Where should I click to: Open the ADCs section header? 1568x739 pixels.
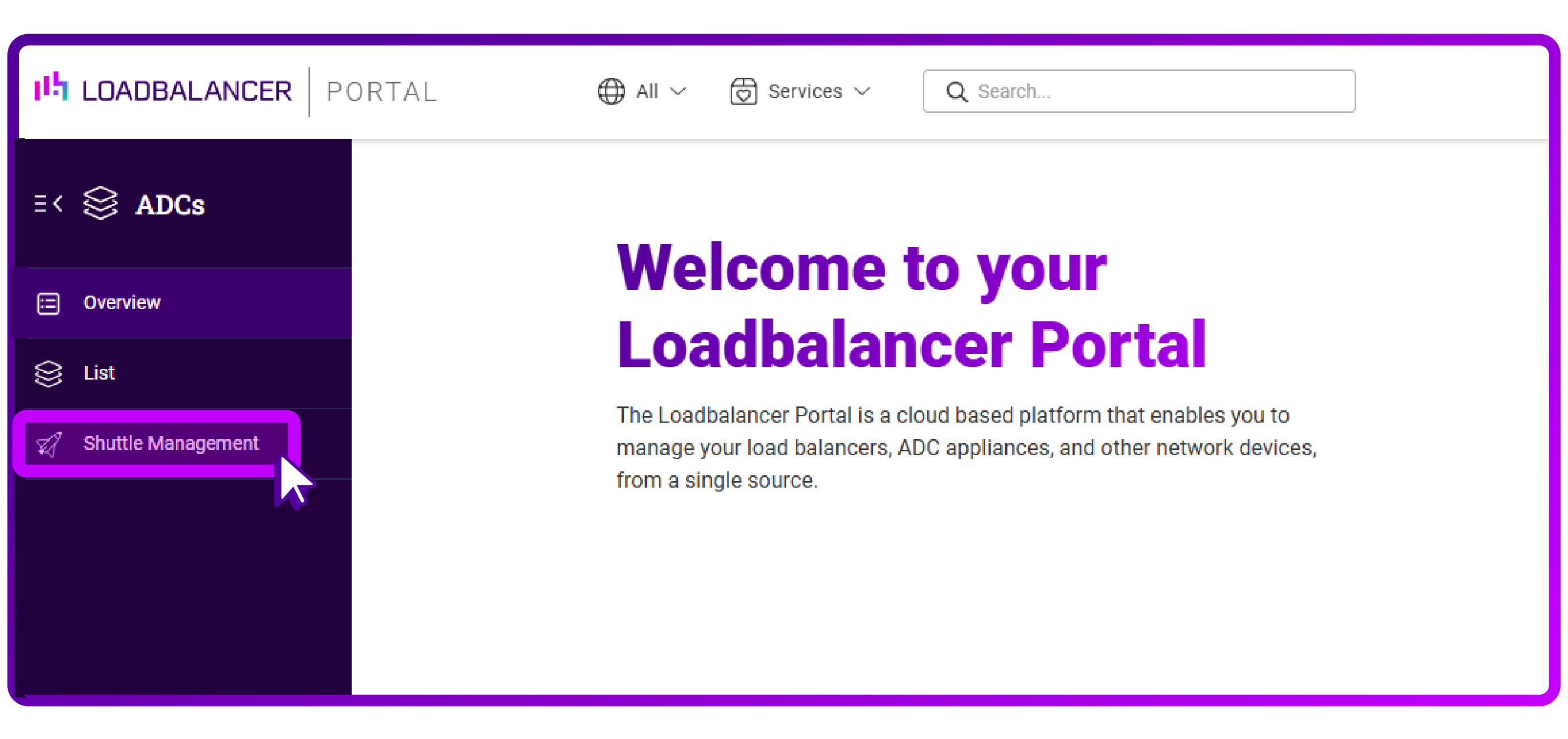[170, 204]
